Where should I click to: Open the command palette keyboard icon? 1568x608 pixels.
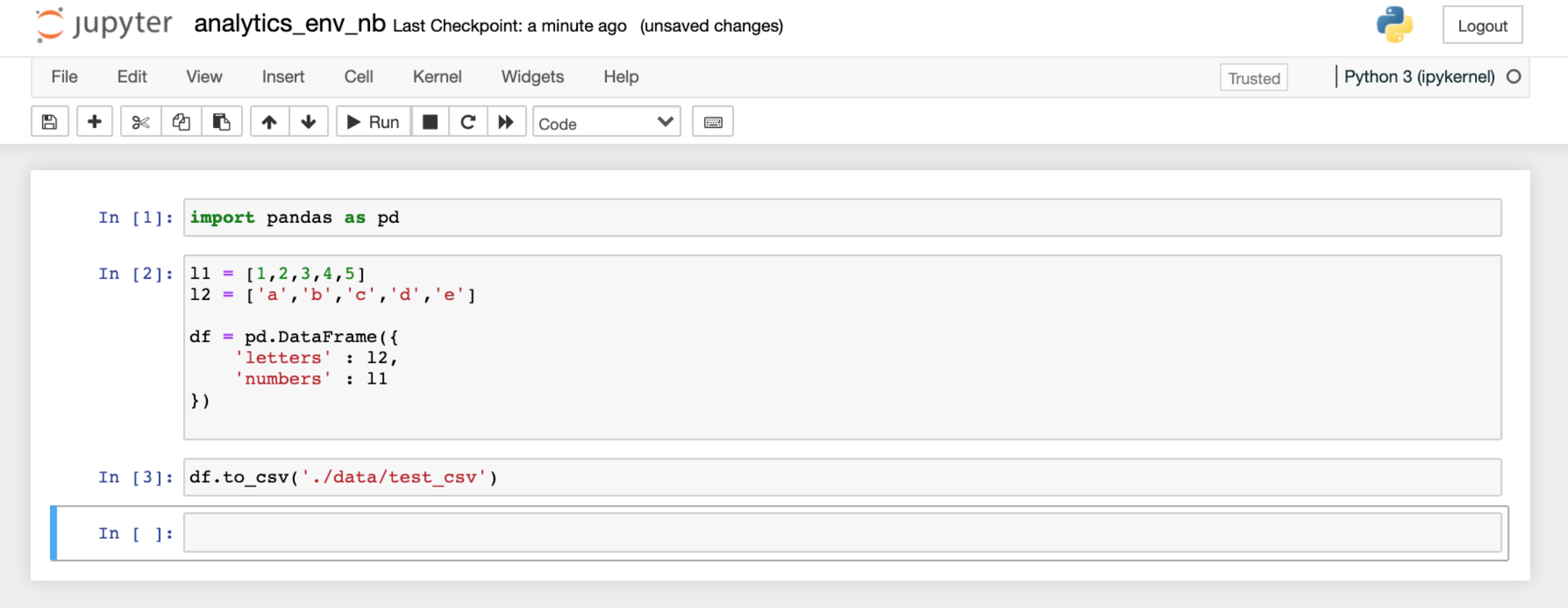[713, 122]
